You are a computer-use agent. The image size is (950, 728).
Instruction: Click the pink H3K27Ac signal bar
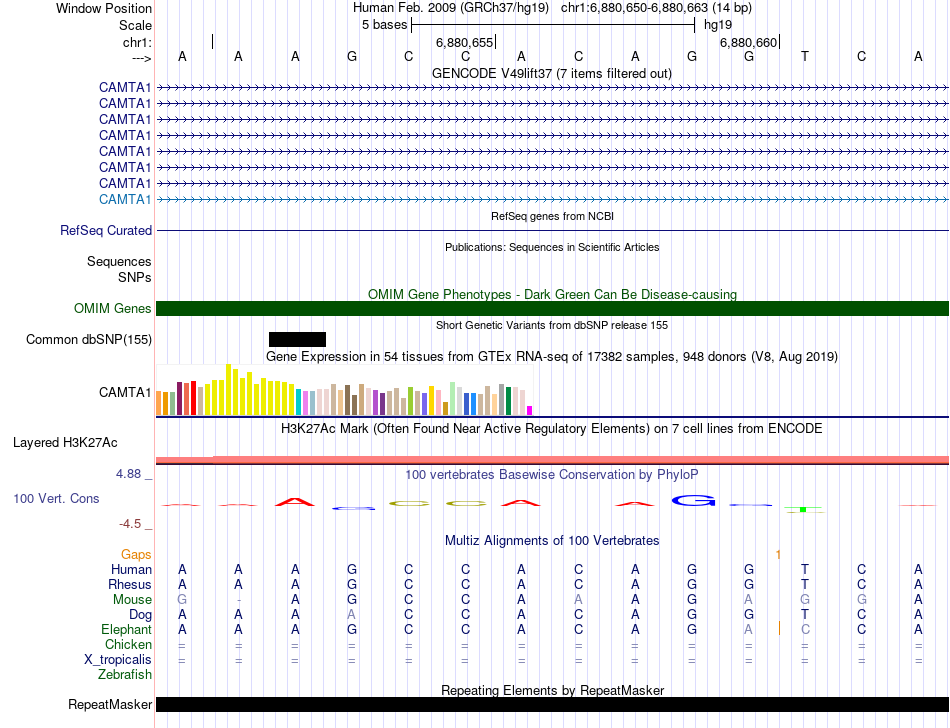(552, 459)
